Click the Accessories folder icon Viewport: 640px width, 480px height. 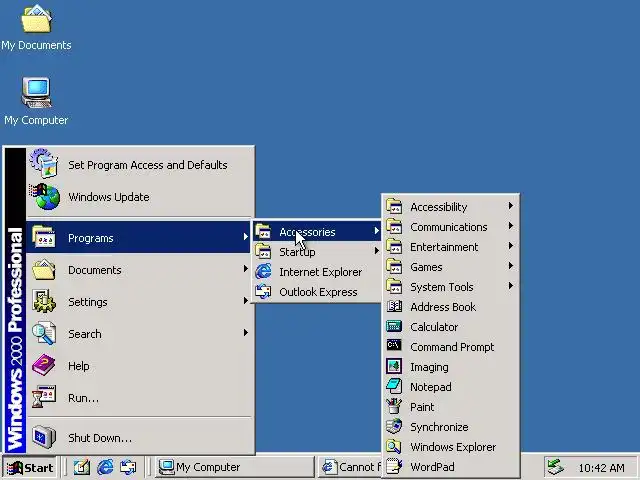pyautogui.click(x=263, y=231)
